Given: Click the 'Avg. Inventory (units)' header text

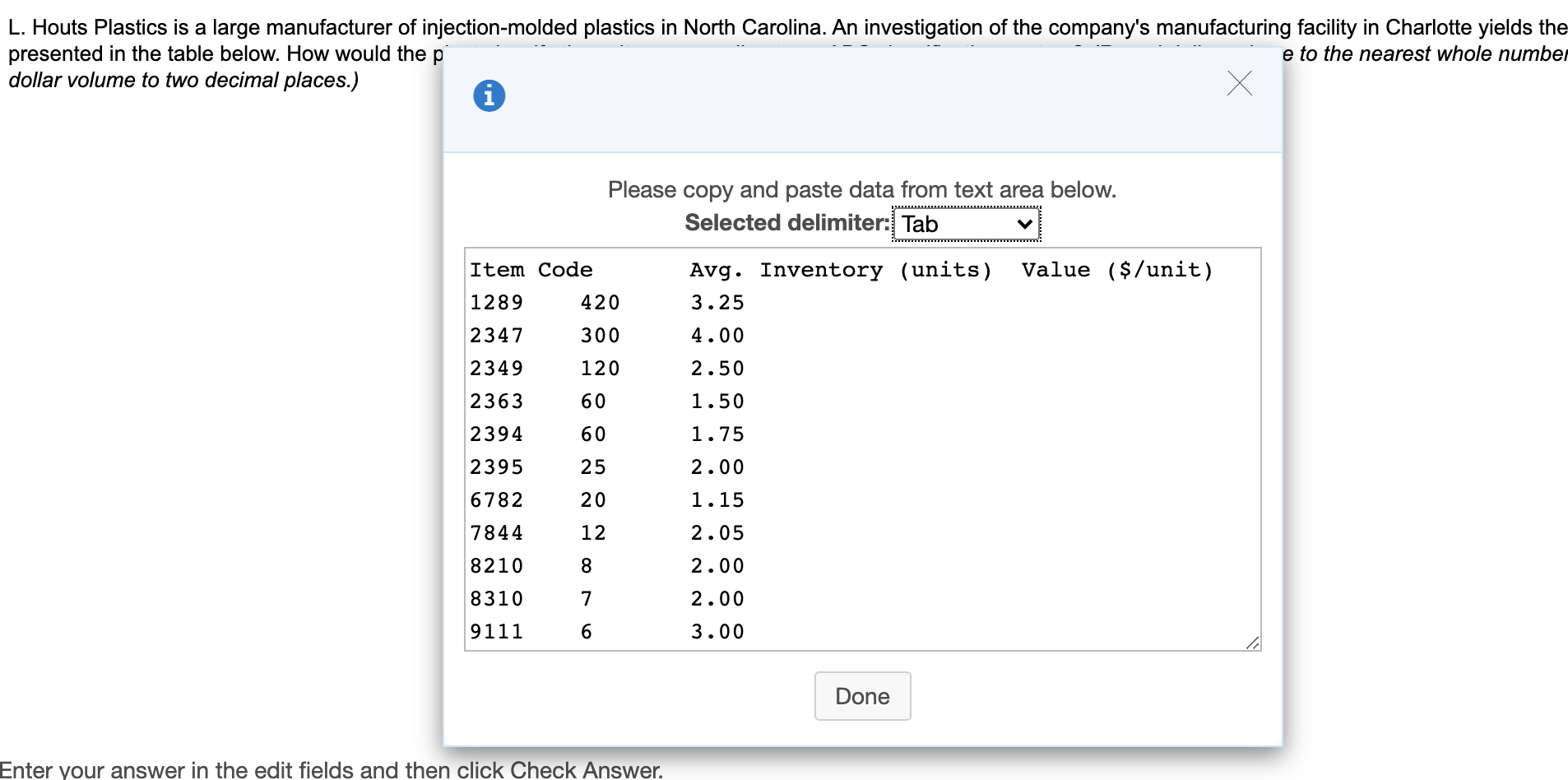Looking at the screenshot, I should pyautogui.click(x=841, y=270).
